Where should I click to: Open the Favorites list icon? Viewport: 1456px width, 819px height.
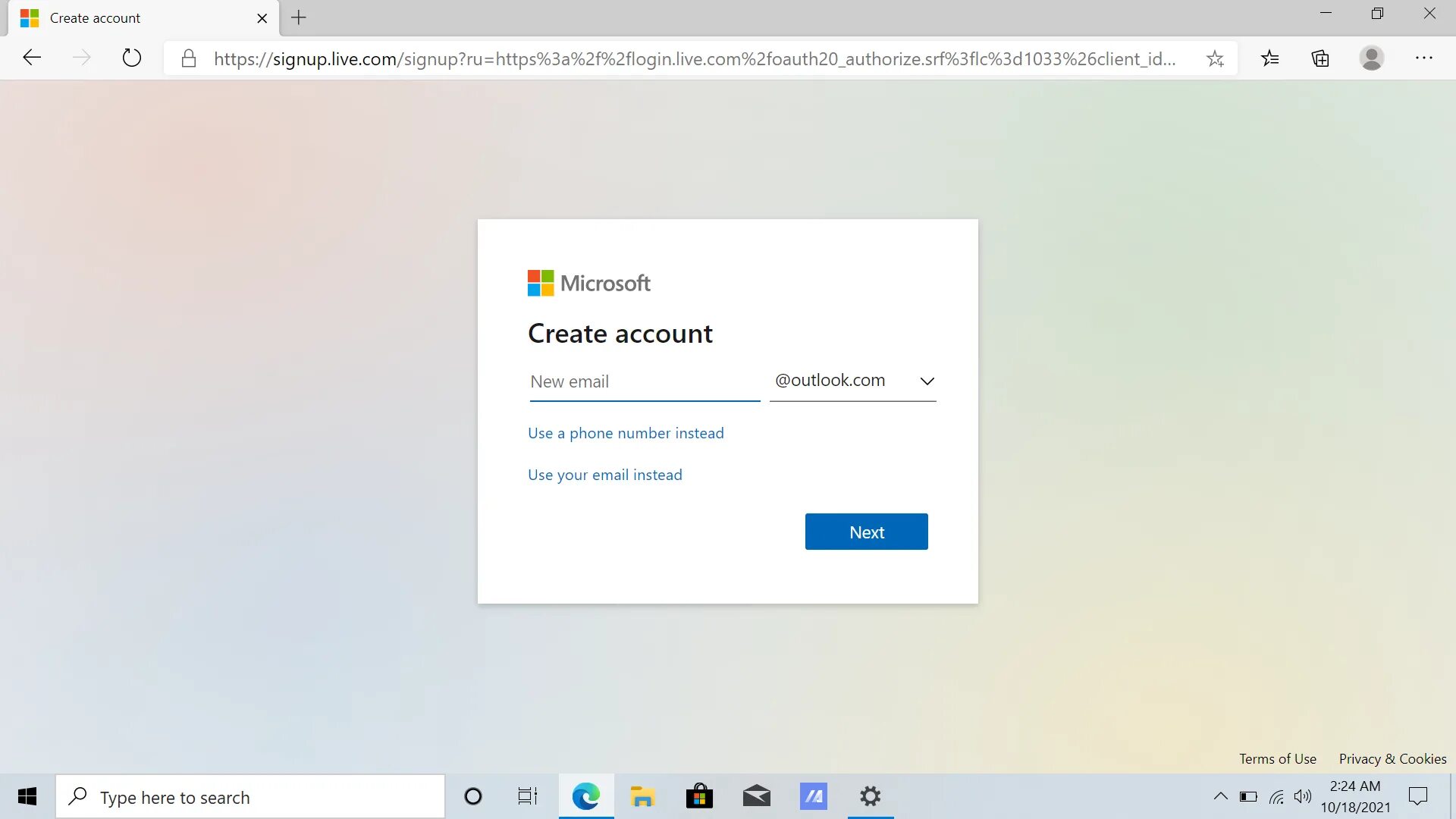1270,58
